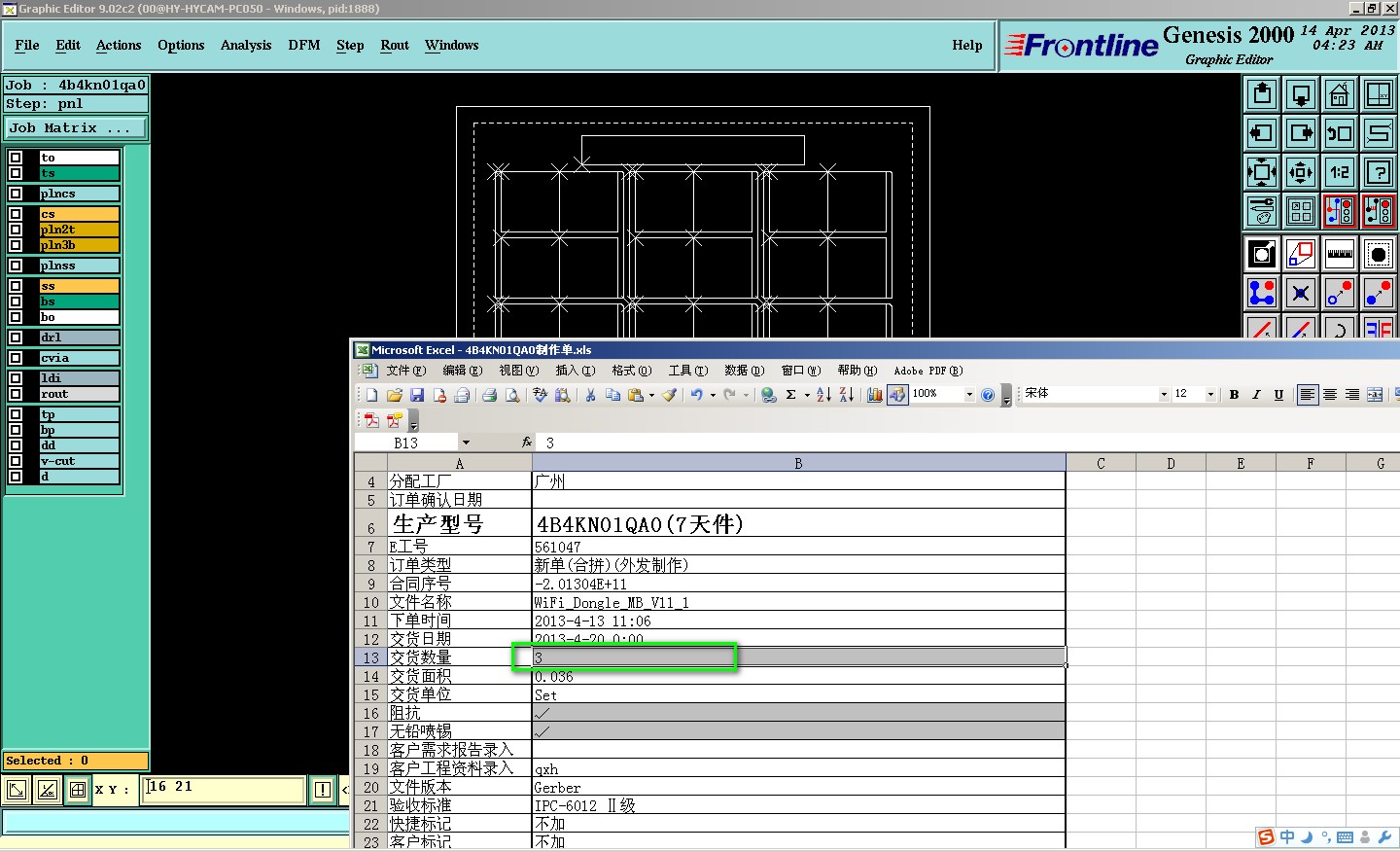The height and width of the screenshot is (852, 1400).
Task: Expand the Paste options dropdown arrow
Action: pyautogui.click(x=651, y=395)
